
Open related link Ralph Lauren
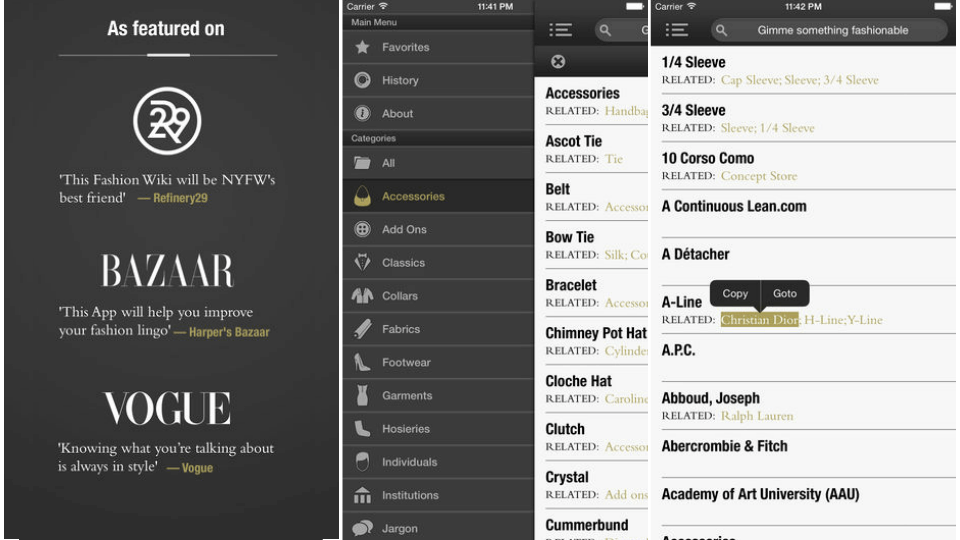coord(757,416)
